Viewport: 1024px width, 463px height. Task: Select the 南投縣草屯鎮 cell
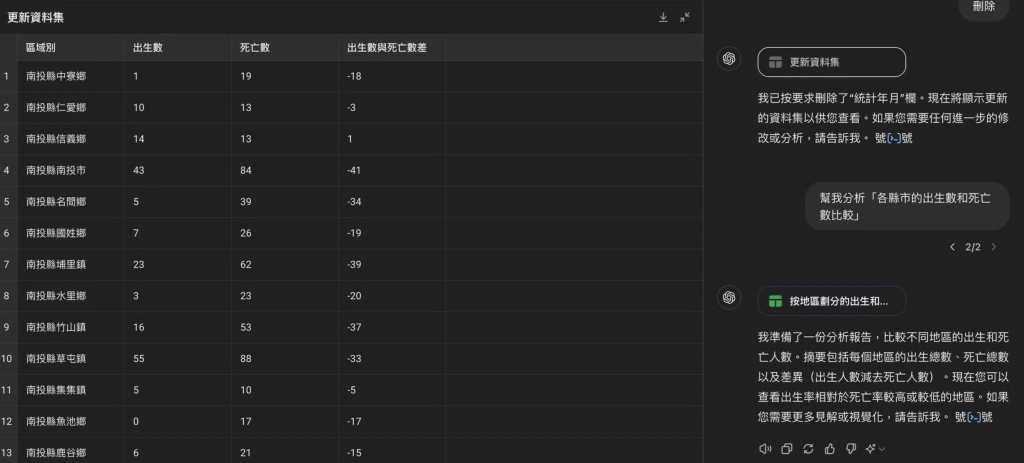[x=71, y=359]
